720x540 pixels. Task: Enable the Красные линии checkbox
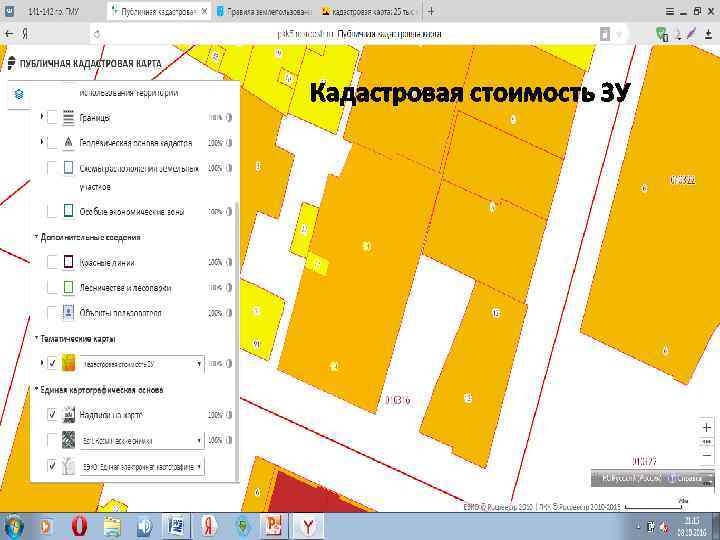pos(52,262)
